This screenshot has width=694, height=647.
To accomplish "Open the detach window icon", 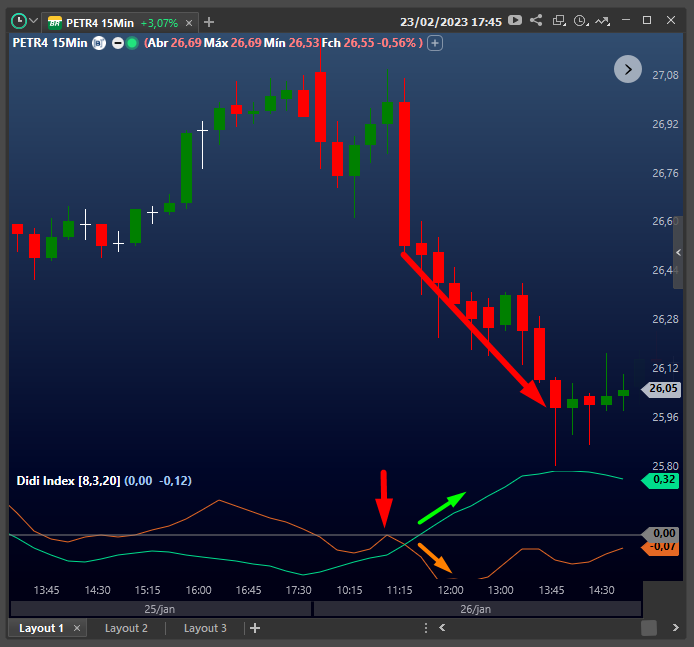I will point(559,20).
